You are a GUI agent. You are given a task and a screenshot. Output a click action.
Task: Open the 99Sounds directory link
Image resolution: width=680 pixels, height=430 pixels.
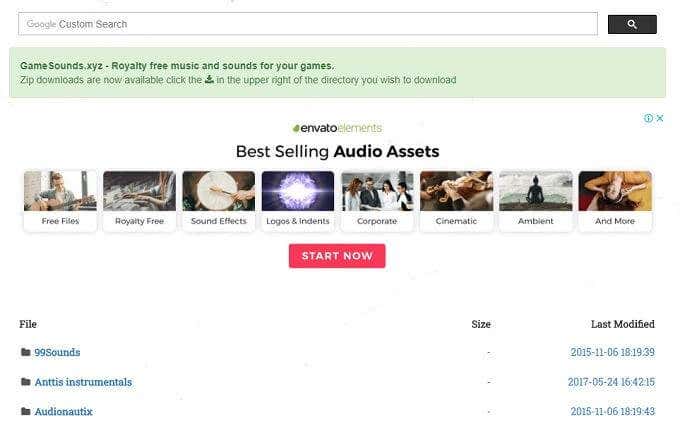(x=57, y=352)
